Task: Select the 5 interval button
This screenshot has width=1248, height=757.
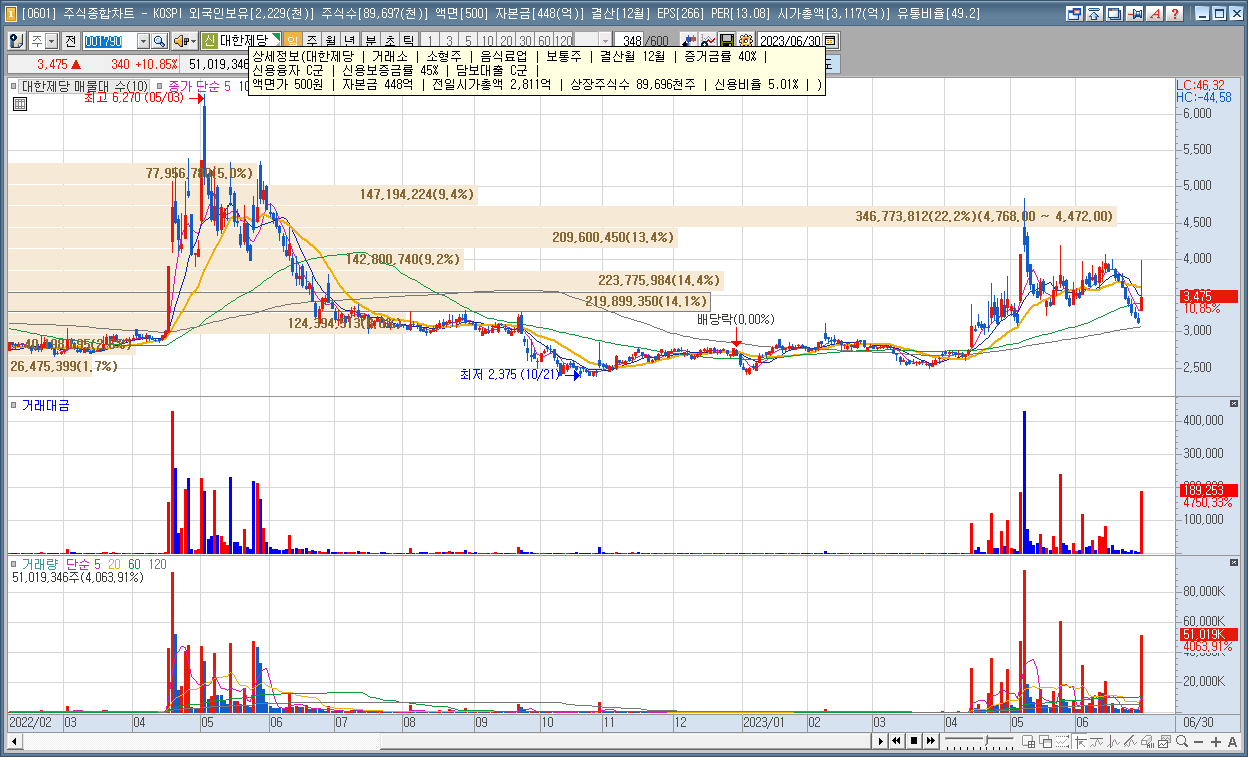Action: point(468,41)
